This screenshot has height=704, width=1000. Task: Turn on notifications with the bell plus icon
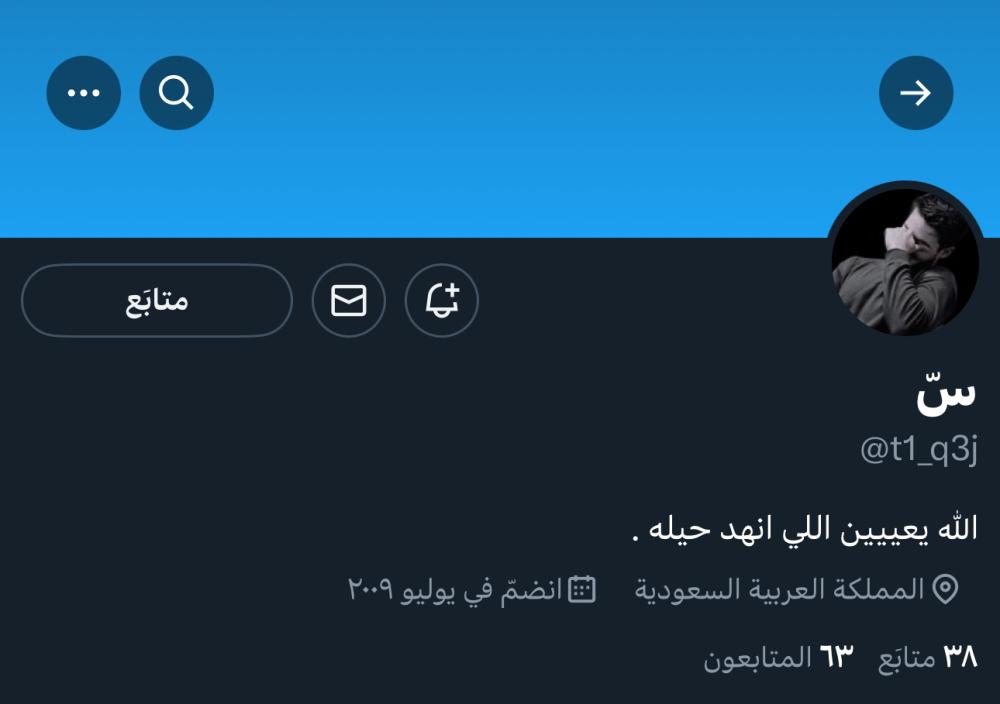(x=441, y=300)
